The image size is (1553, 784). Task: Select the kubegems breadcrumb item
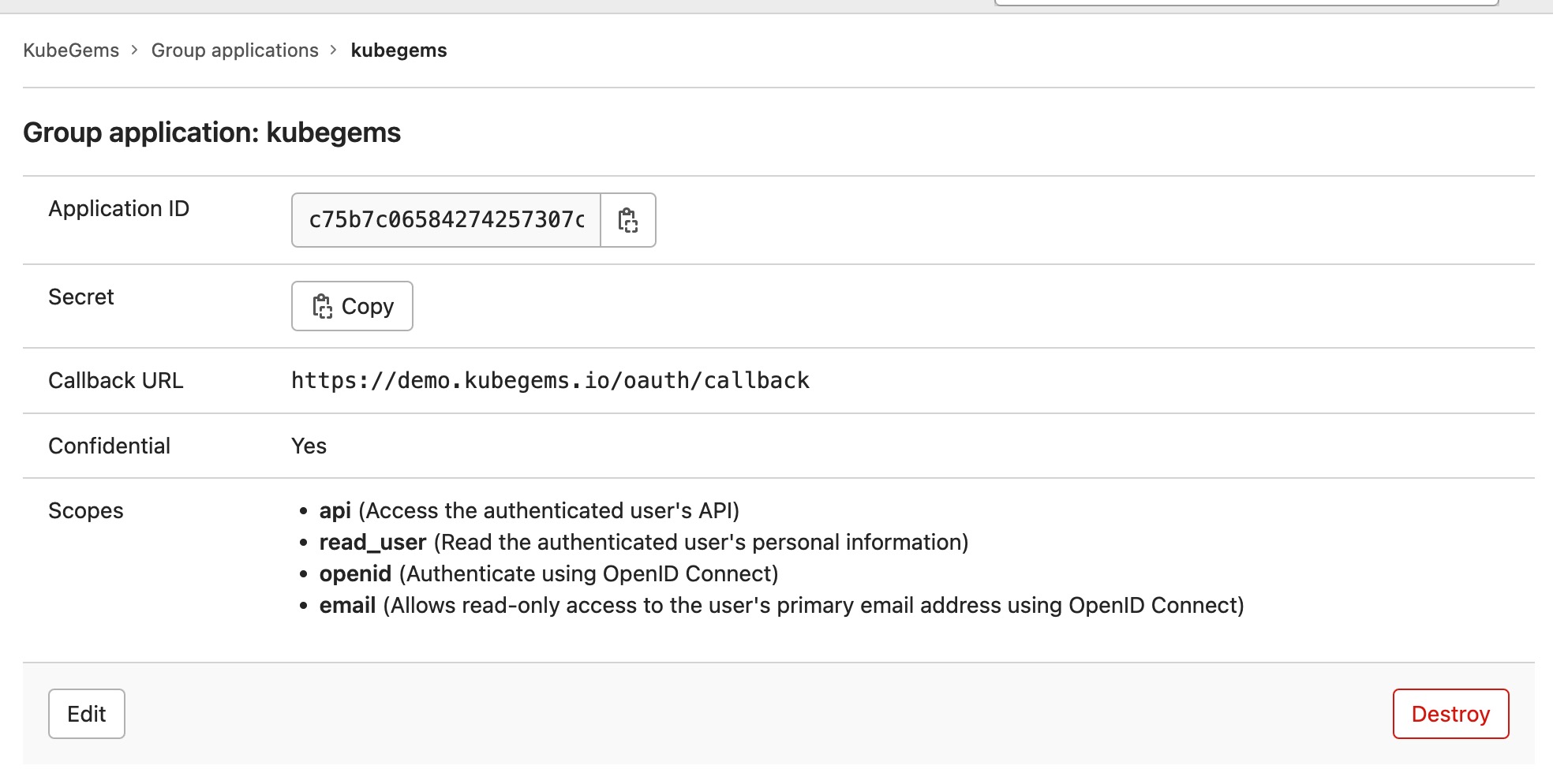[x=399, y=50]
